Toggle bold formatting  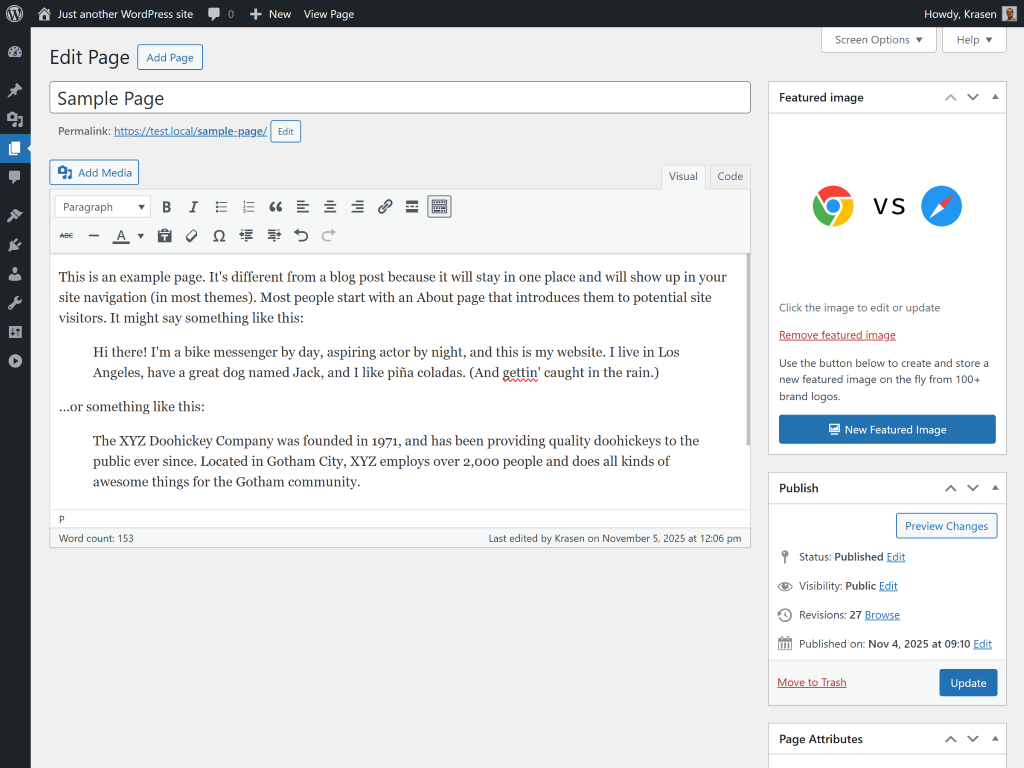coord(166,207)
